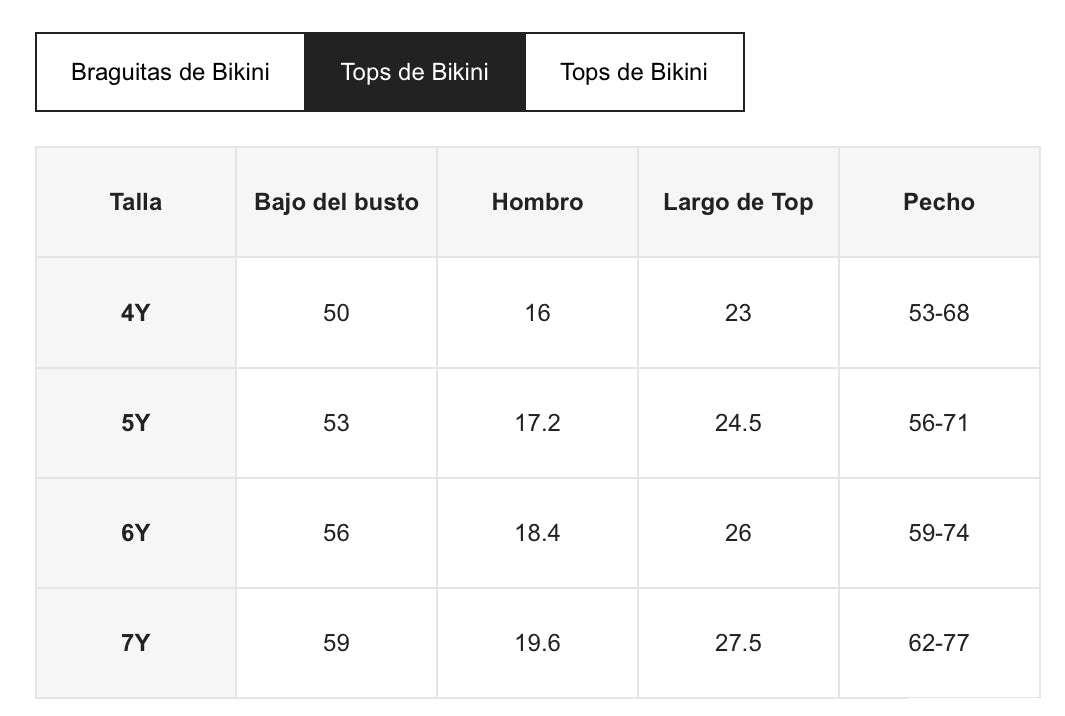Viewport: 1065px width, 716px height.
Task: Click the 27.5 Largo de Top cell
Action: pos(738,643)
